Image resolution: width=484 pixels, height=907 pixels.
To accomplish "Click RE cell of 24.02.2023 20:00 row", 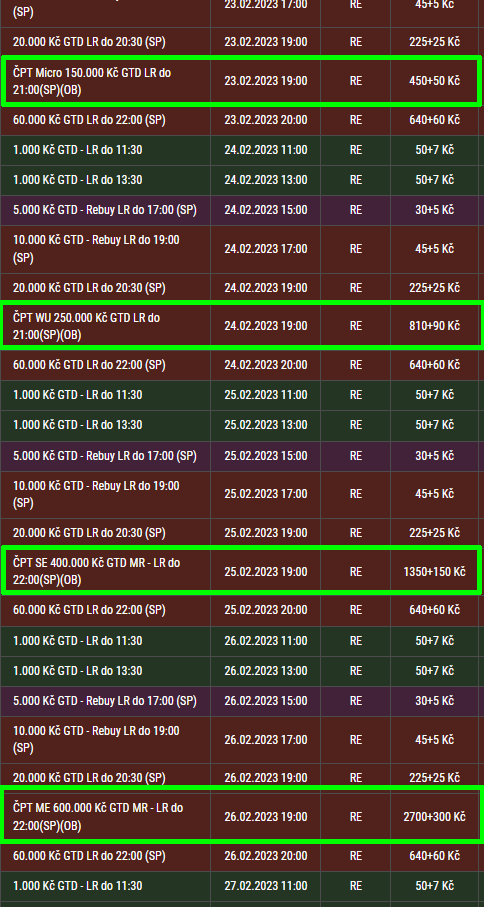I will coord(356,365).
